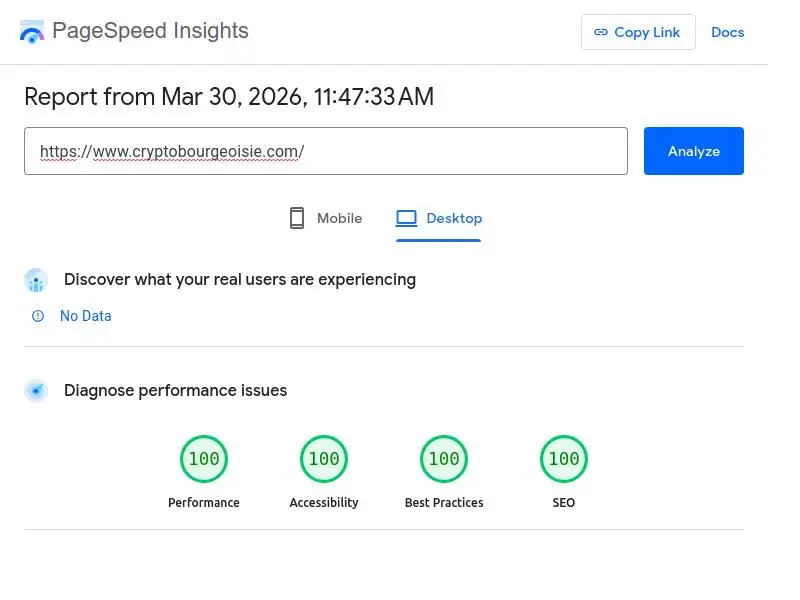This screenshot has height=600, width=800.
Task: Click the link icon inside Copy Link
Action: [600, 31]
